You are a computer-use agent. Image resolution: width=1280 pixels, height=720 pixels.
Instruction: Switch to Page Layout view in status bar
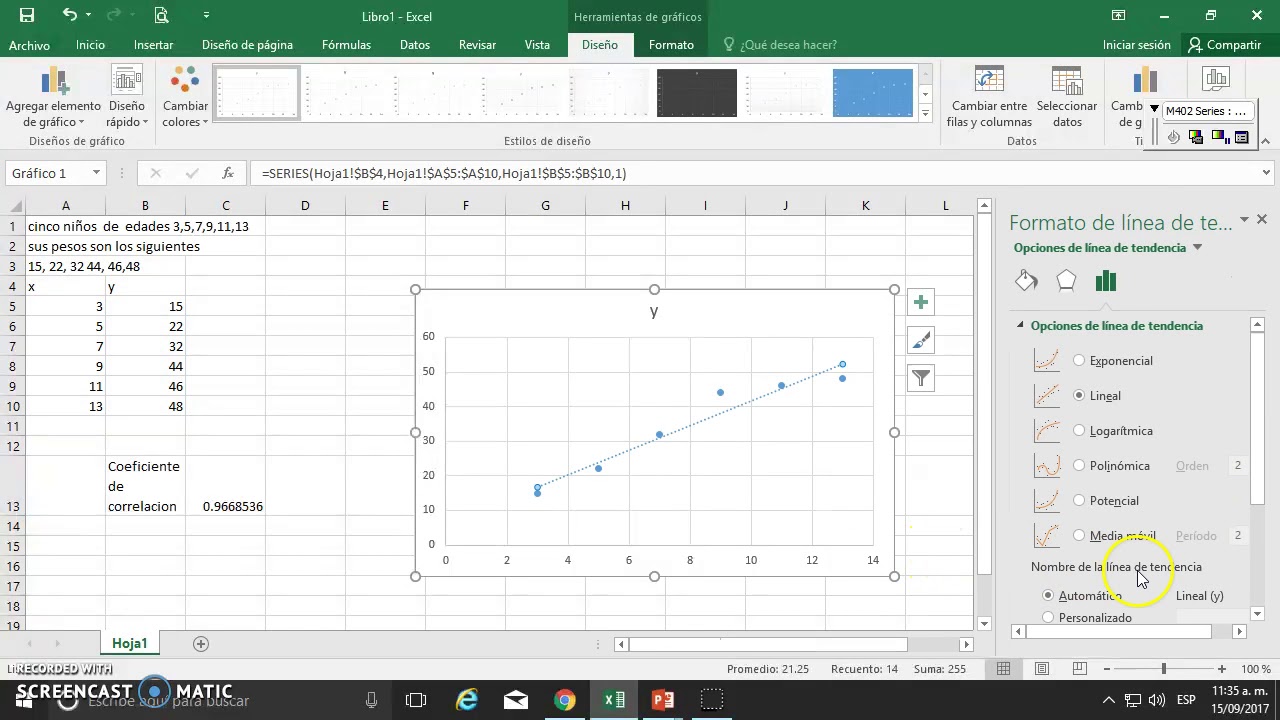1041,668
